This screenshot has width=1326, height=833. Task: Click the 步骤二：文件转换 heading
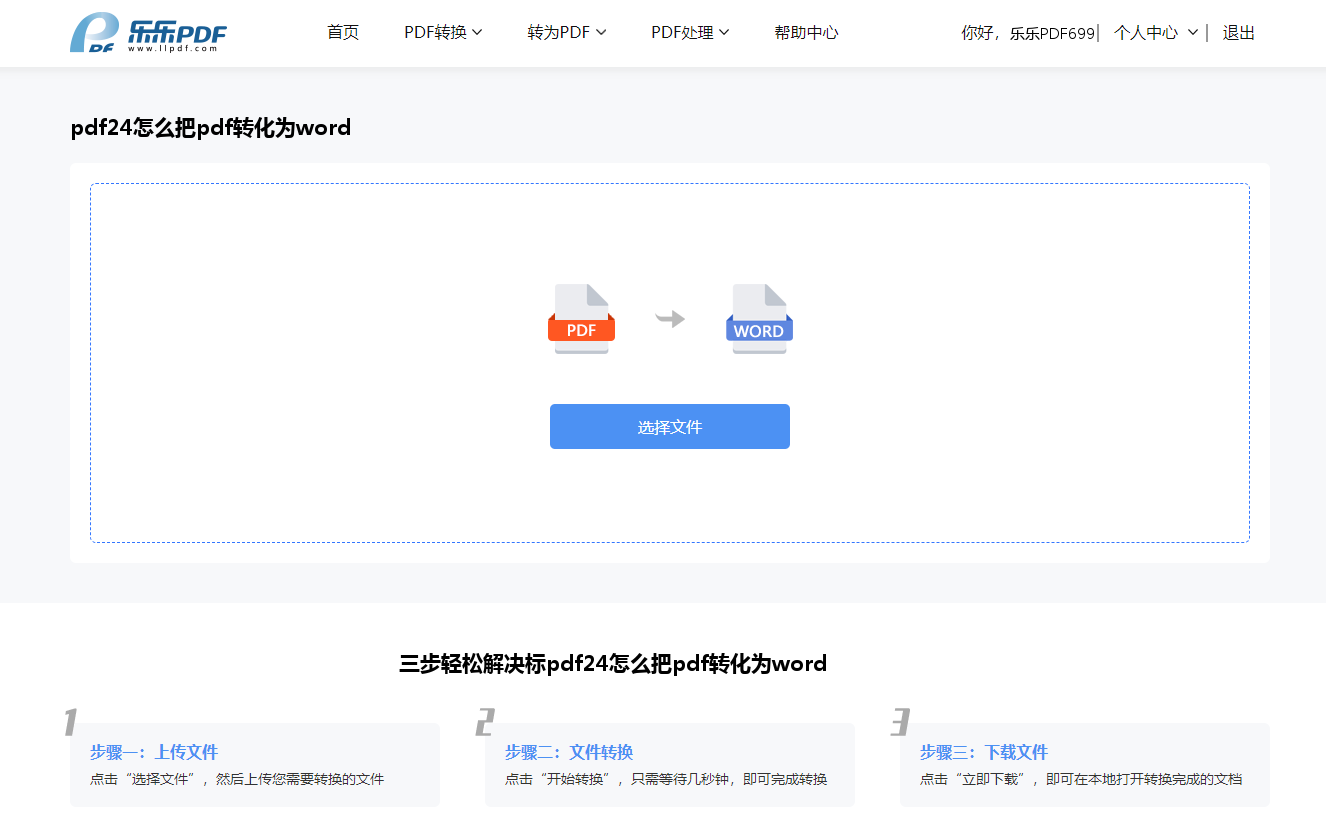coord(569,752)
